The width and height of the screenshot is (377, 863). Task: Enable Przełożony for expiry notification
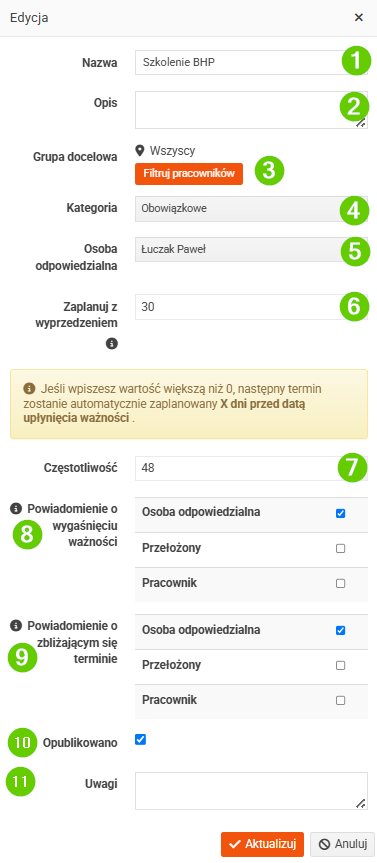pos(340,549)
